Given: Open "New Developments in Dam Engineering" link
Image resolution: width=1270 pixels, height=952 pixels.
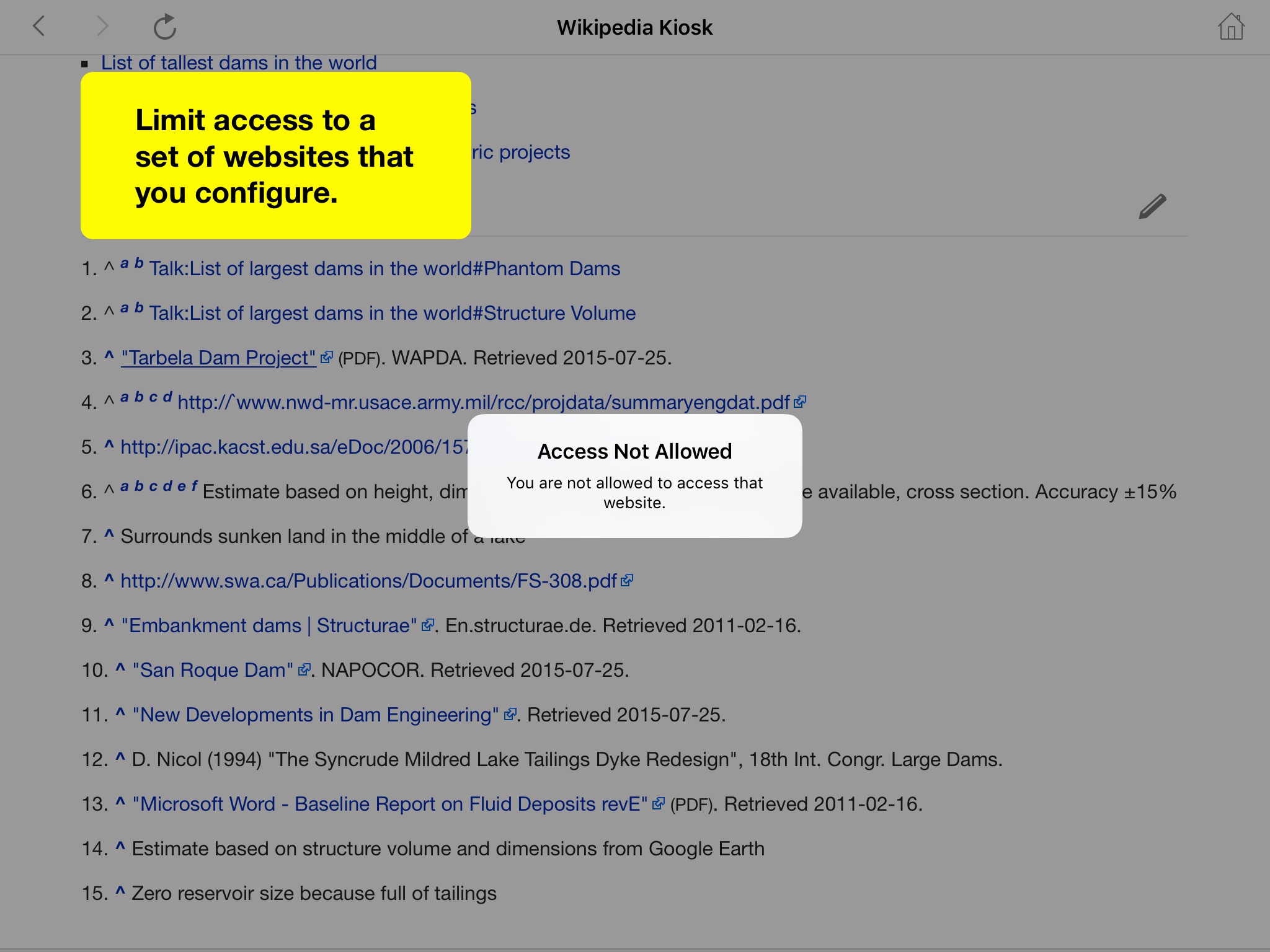Looking at the screenshot, I should tap(316, 715).
